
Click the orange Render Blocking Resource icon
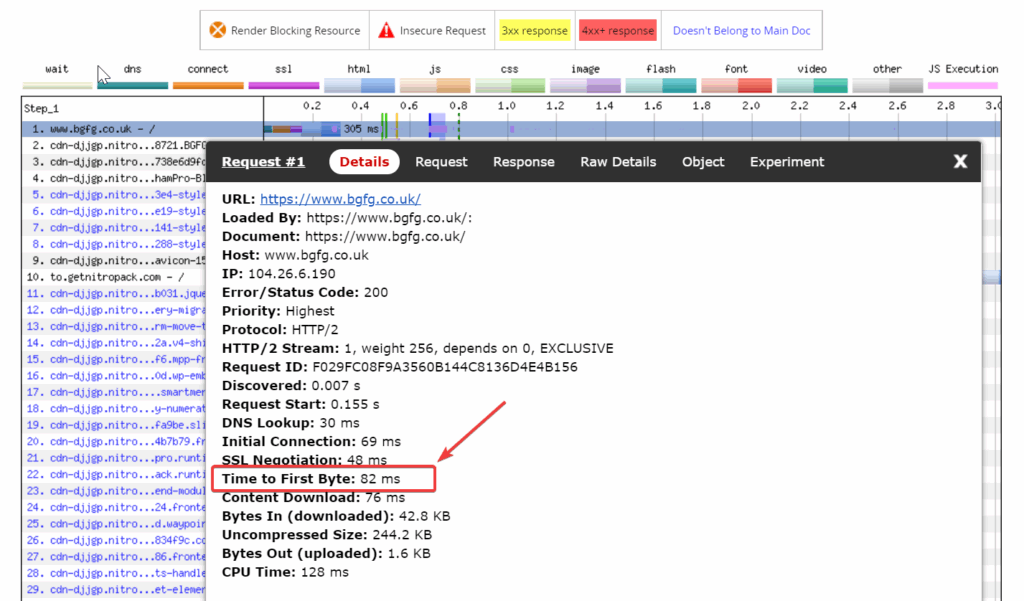click(x=217, y=31)
